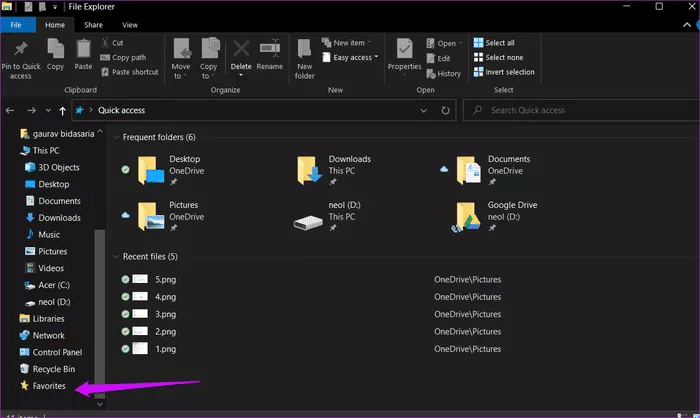Click the Cut scissors command
The width and height of the screenshot is (700, 418).
[112, 43]
